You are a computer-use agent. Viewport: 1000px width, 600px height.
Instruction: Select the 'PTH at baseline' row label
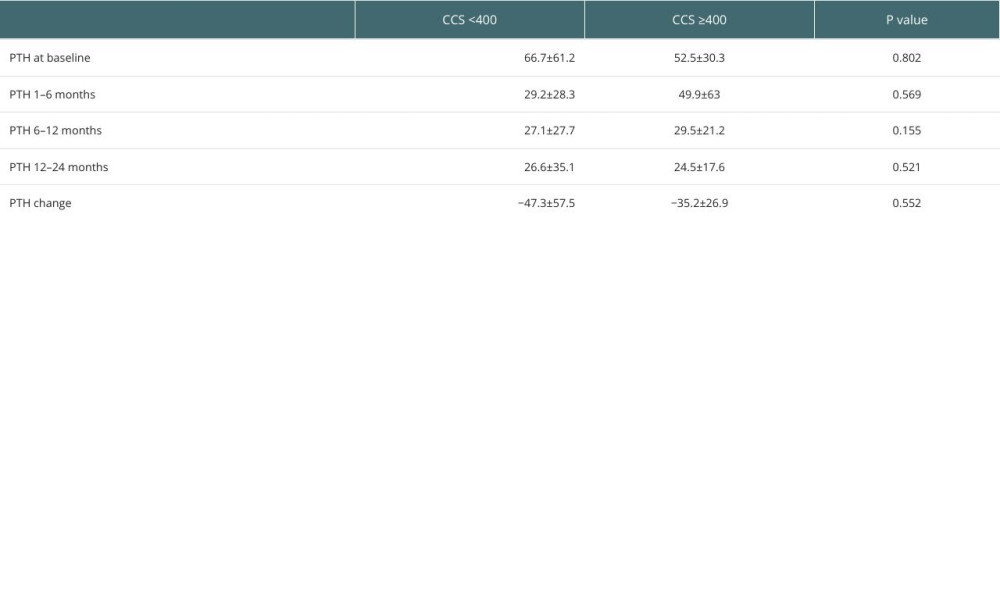click(x=50, y=57)
